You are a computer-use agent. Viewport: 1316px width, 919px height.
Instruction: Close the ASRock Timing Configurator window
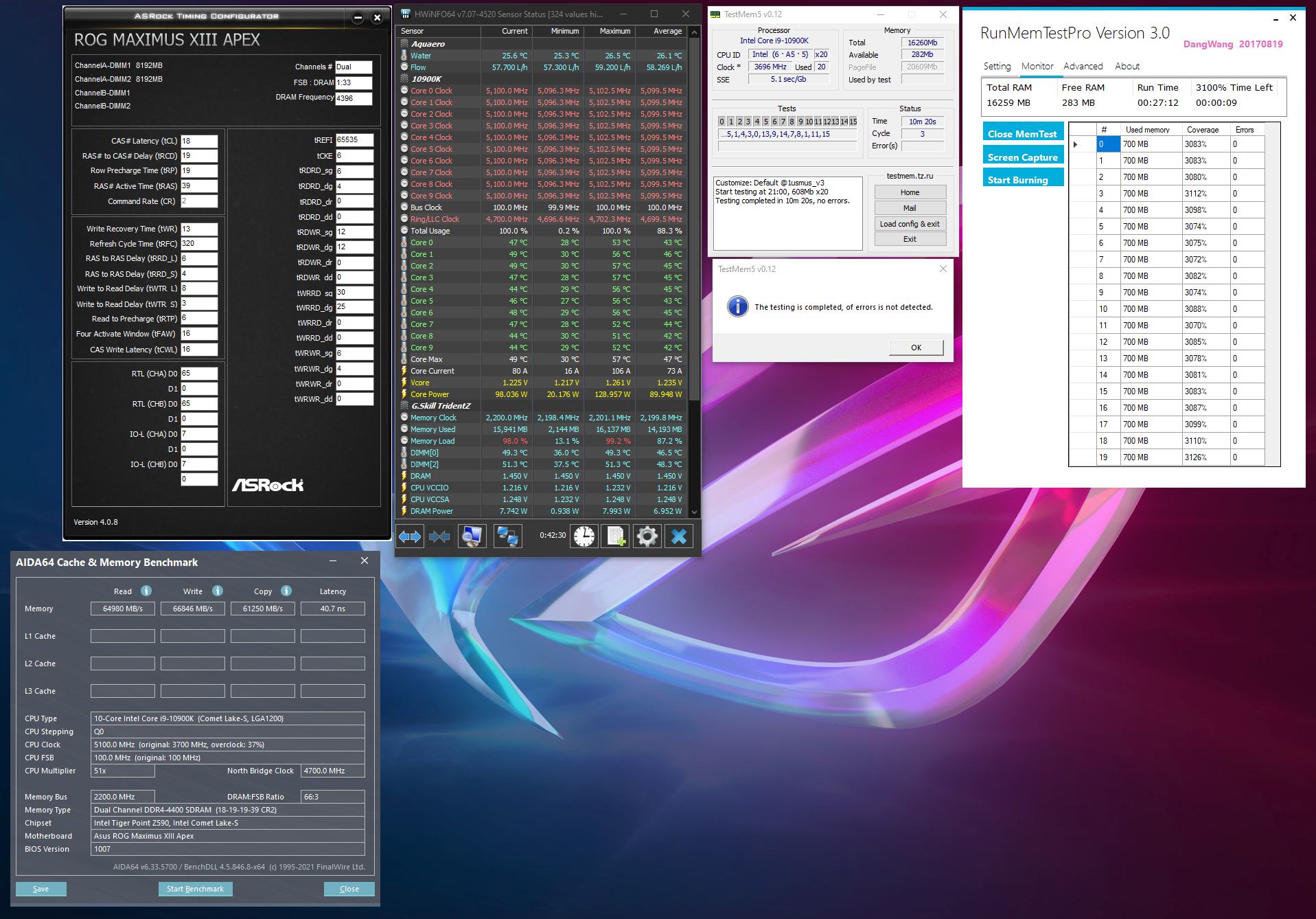pos(377,18)
